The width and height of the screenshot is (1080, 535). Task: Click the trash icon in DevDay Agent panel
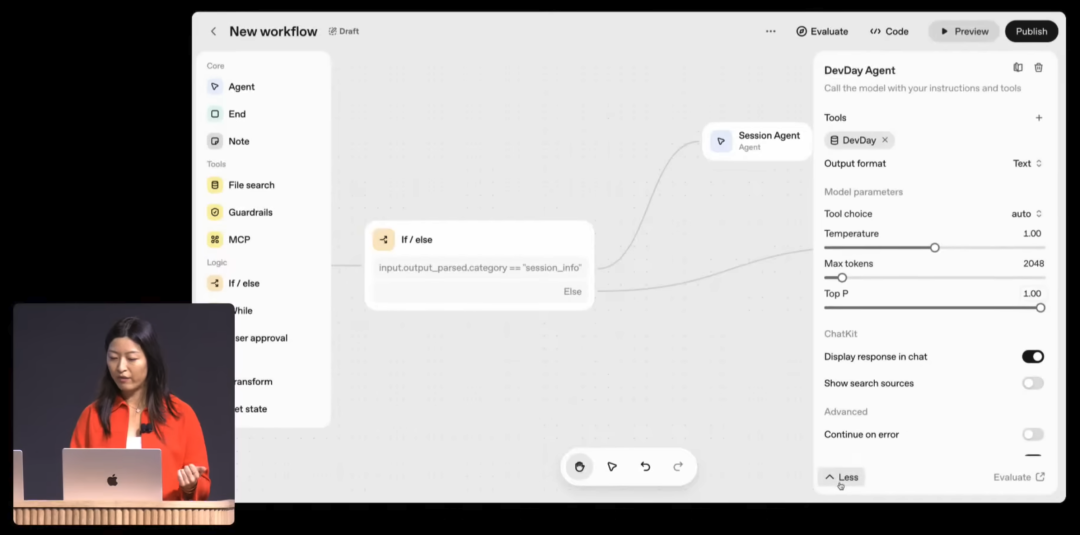point(1038,68)
